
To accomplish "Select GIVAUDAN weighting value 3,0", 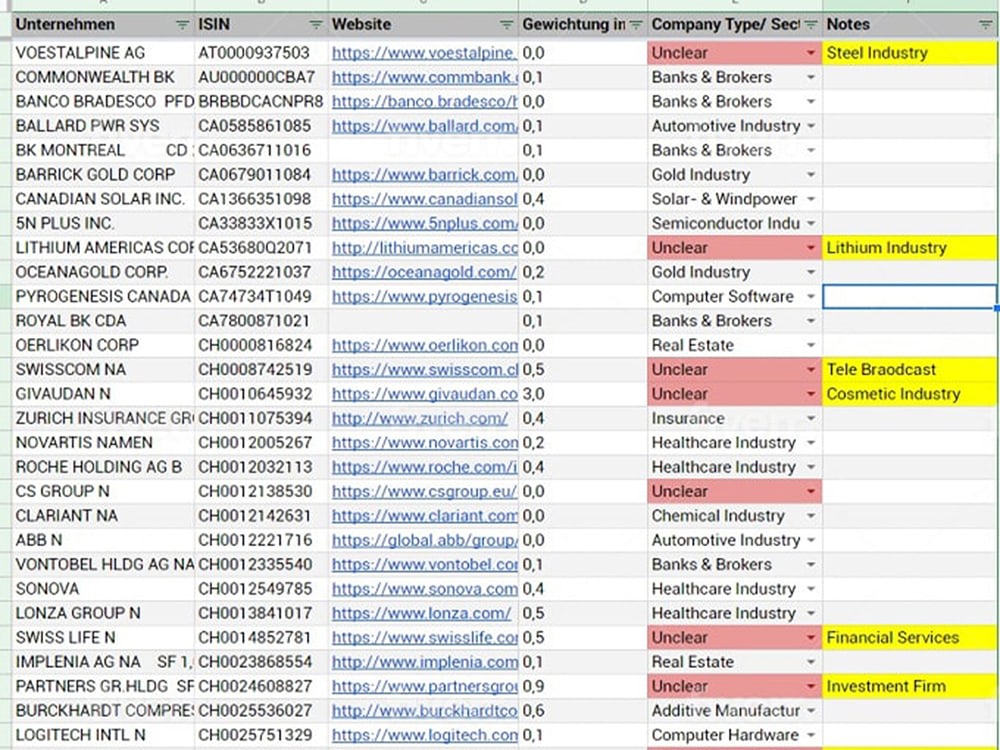I will [584, 393].
